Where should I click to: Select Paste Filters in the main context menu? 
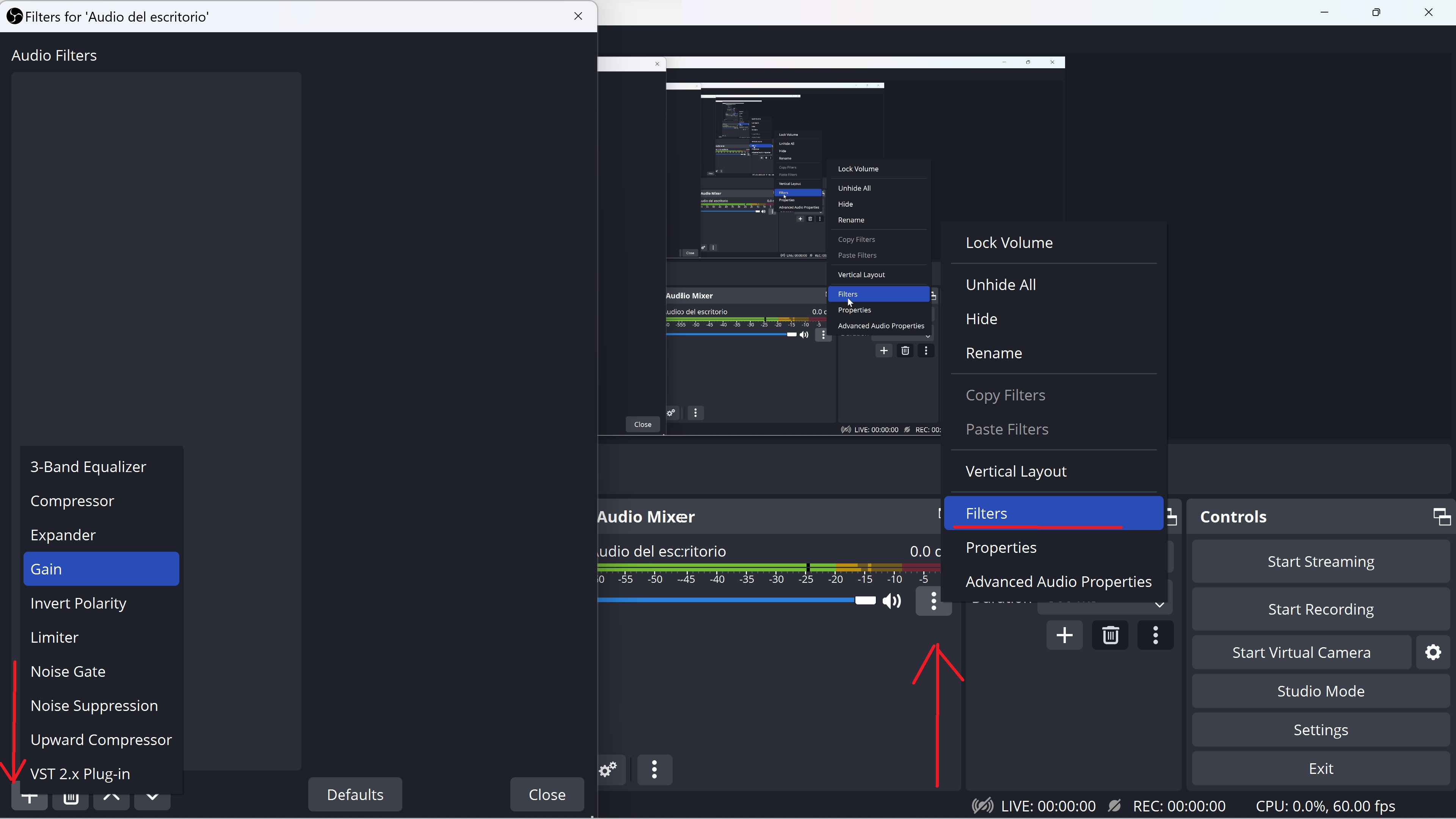[1054, 429]
